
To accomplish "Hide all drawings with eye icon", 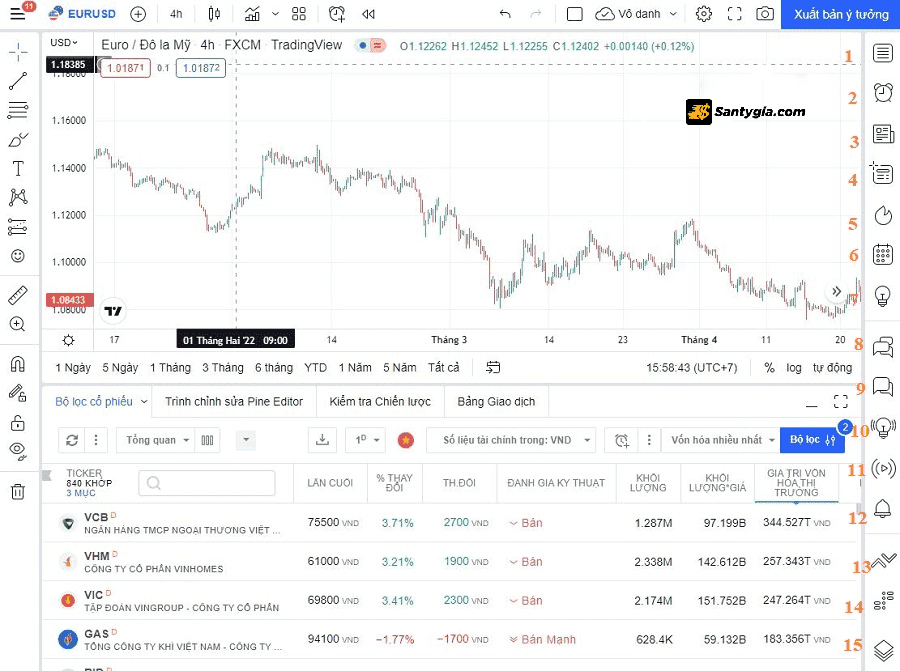I will pyautogui.click(x=18, y=452).
